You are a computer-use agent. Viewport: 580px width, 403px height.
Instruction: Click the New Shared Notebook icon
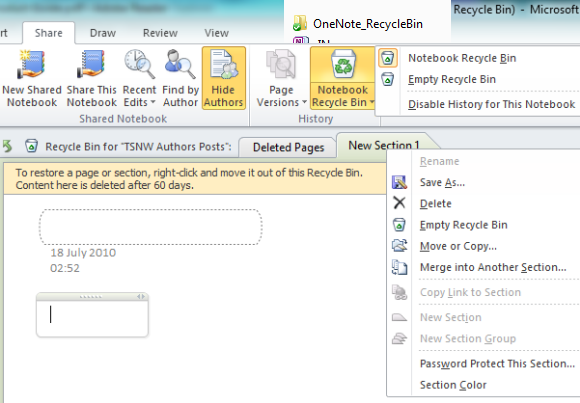tap(31, 64)
